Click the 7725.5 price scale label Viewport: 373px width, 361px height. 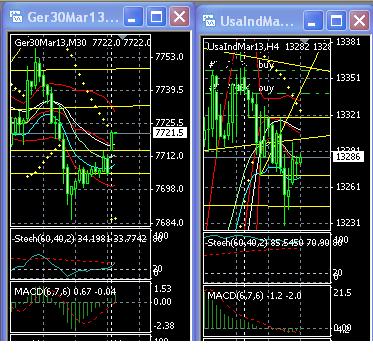click(169, 122)
